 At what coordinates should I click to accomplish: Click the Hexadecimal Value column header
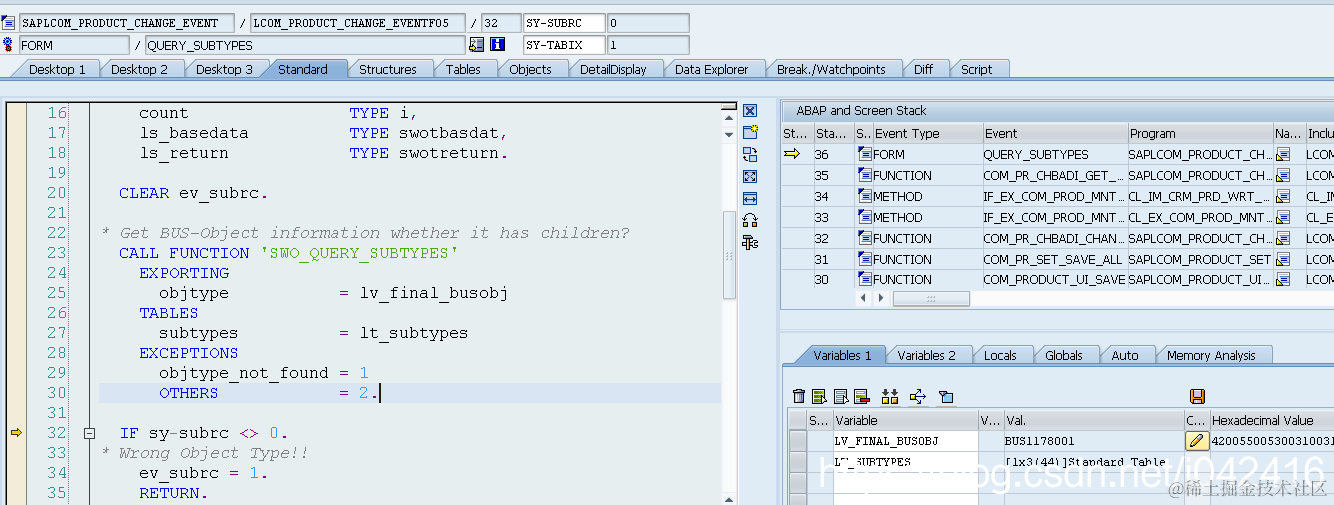(x=1271, y=421)
